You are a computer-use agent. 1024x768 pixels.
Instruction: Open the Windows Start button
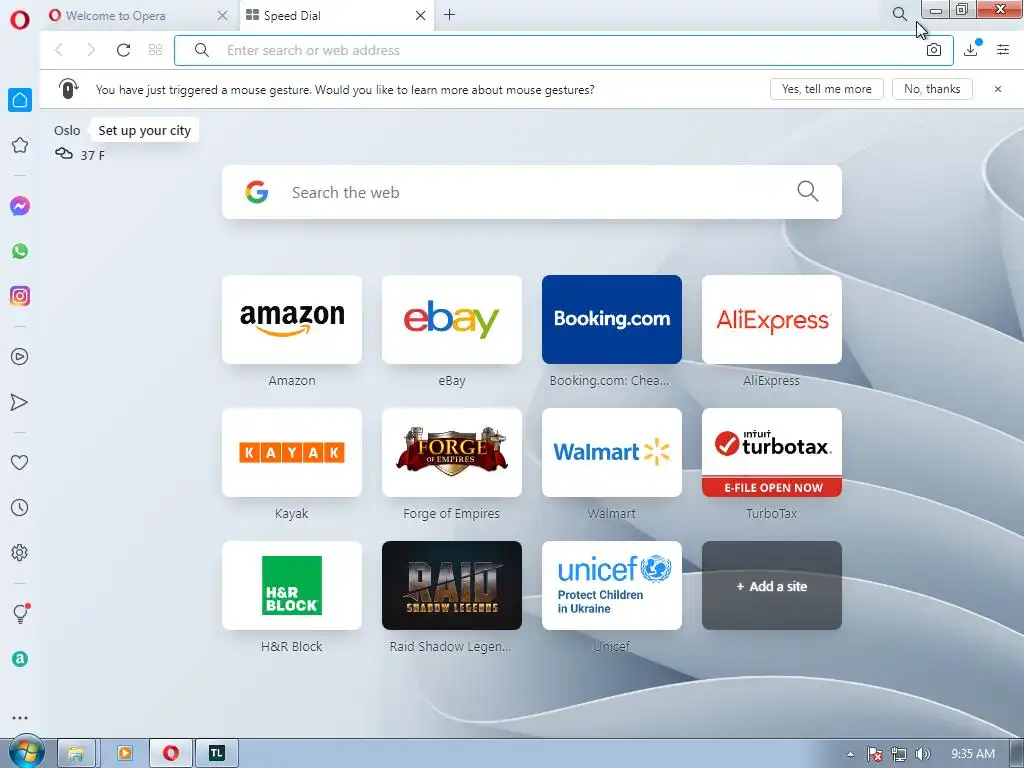click(x=26, y=752)
